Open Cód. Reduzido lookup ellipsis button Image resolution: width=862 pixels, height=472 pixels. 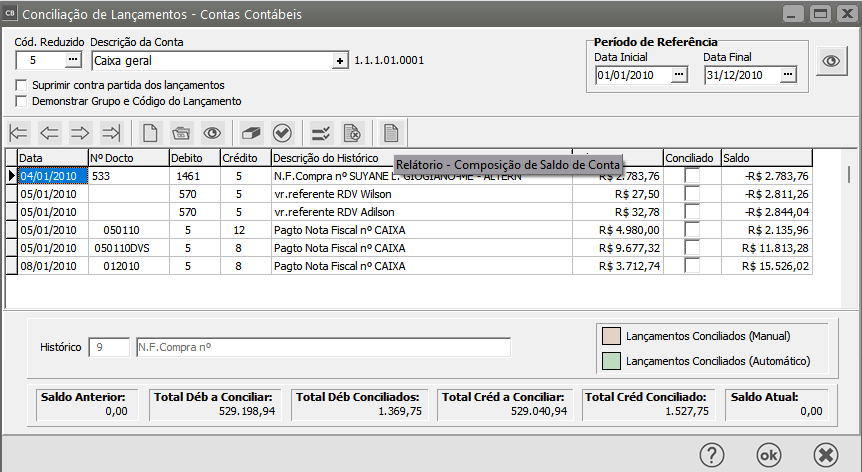73,61
